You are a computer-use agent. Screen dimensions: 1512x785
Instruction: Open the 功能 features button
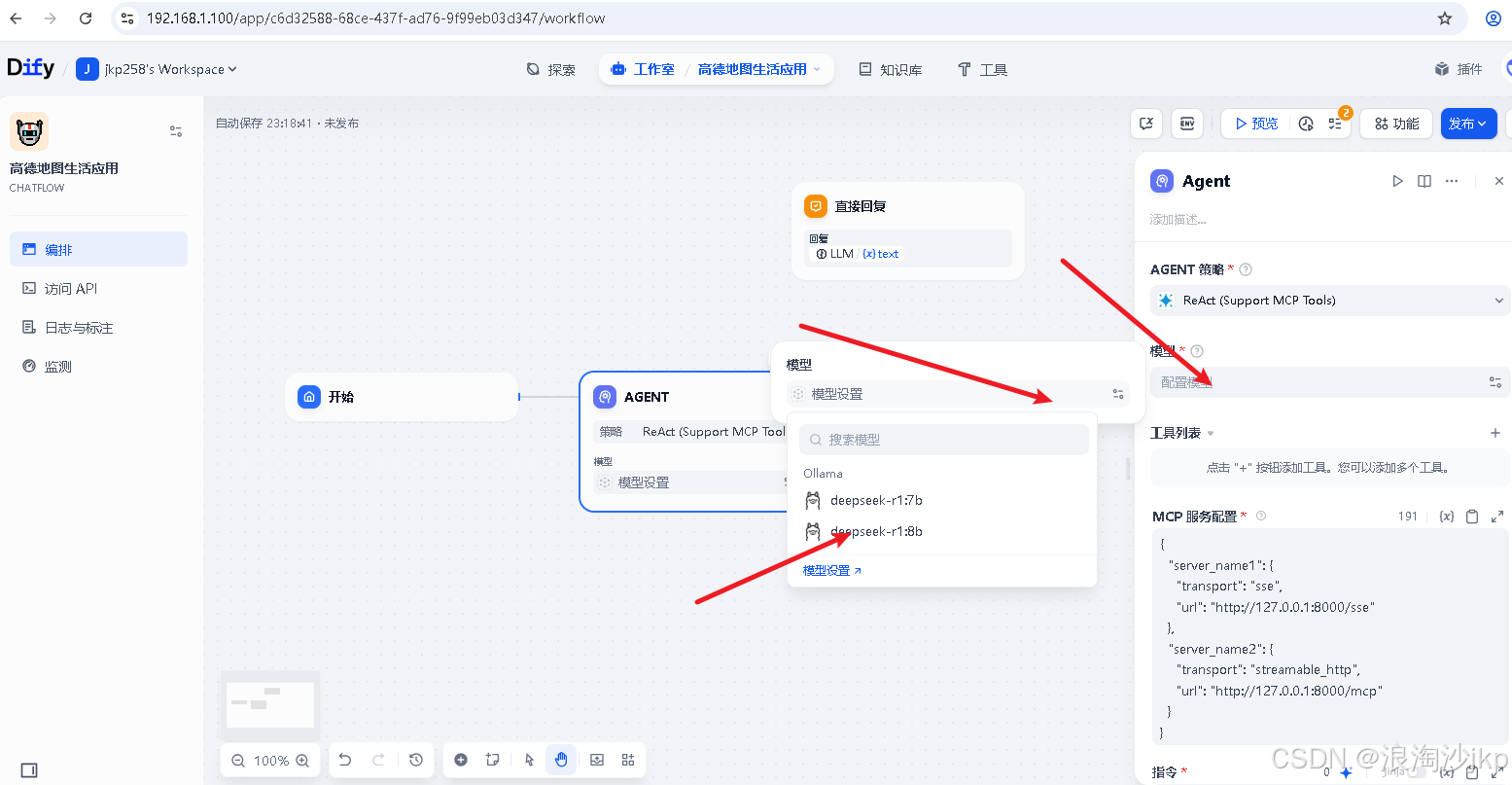1396,124
